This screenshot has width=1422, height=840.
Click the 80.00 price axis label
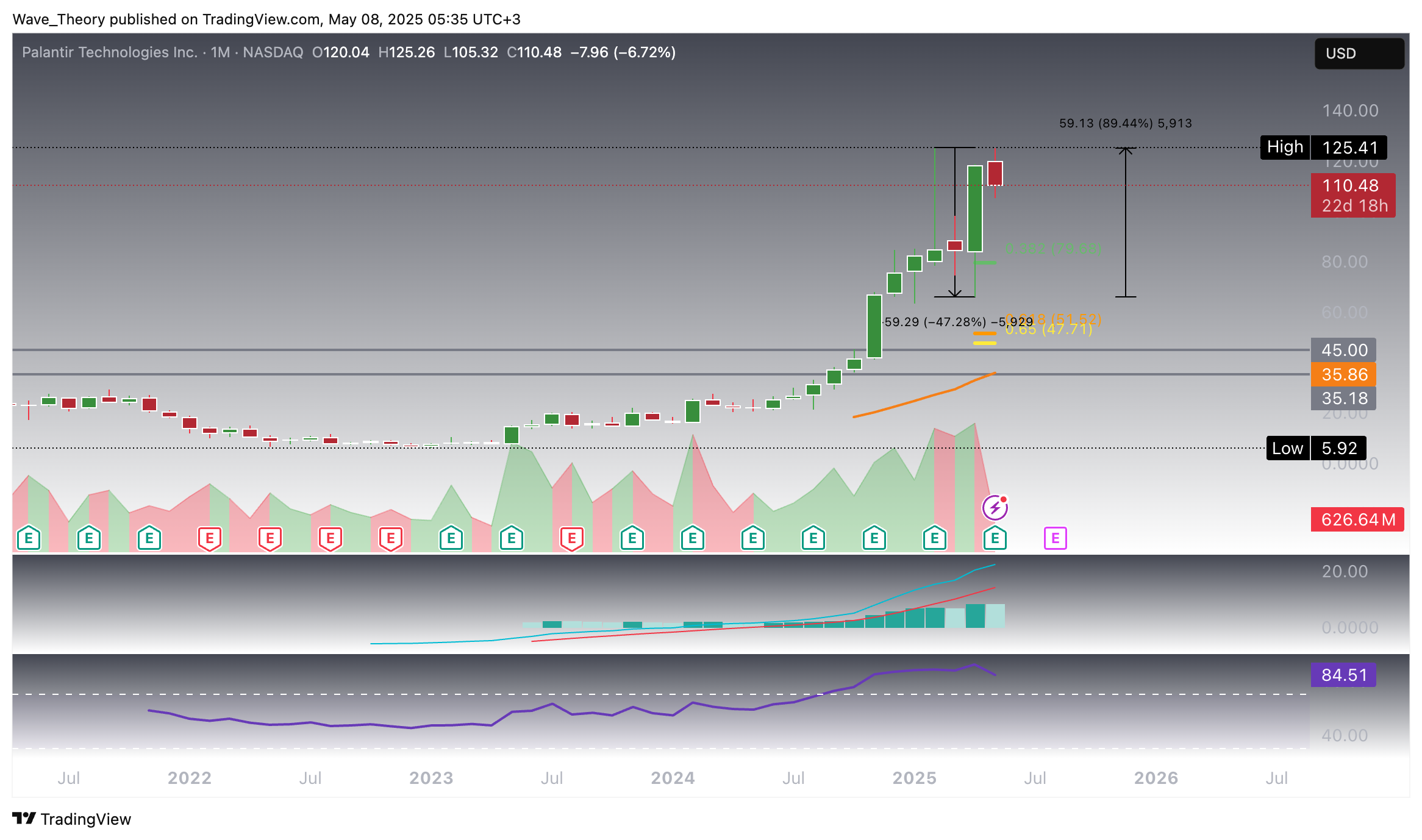pyautogui.click(x=1345, y=262)
